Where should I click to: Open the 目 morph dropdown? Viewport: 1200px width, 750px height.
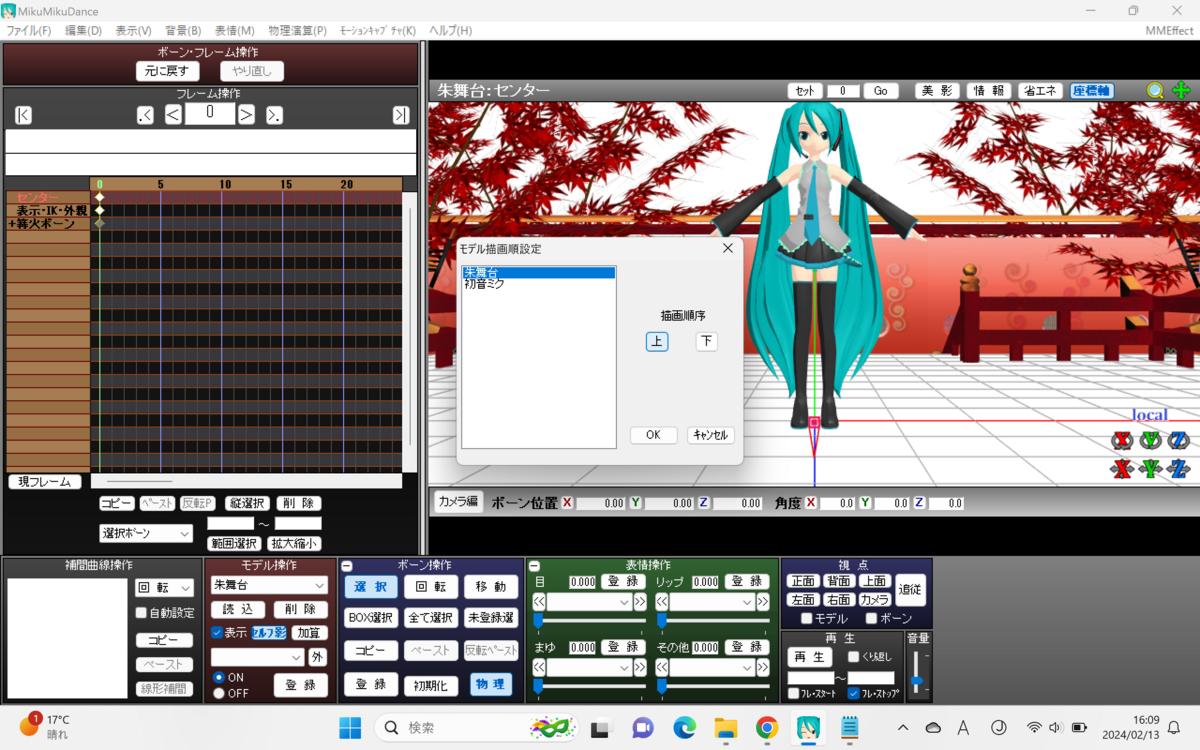click(x=589, y=602)
